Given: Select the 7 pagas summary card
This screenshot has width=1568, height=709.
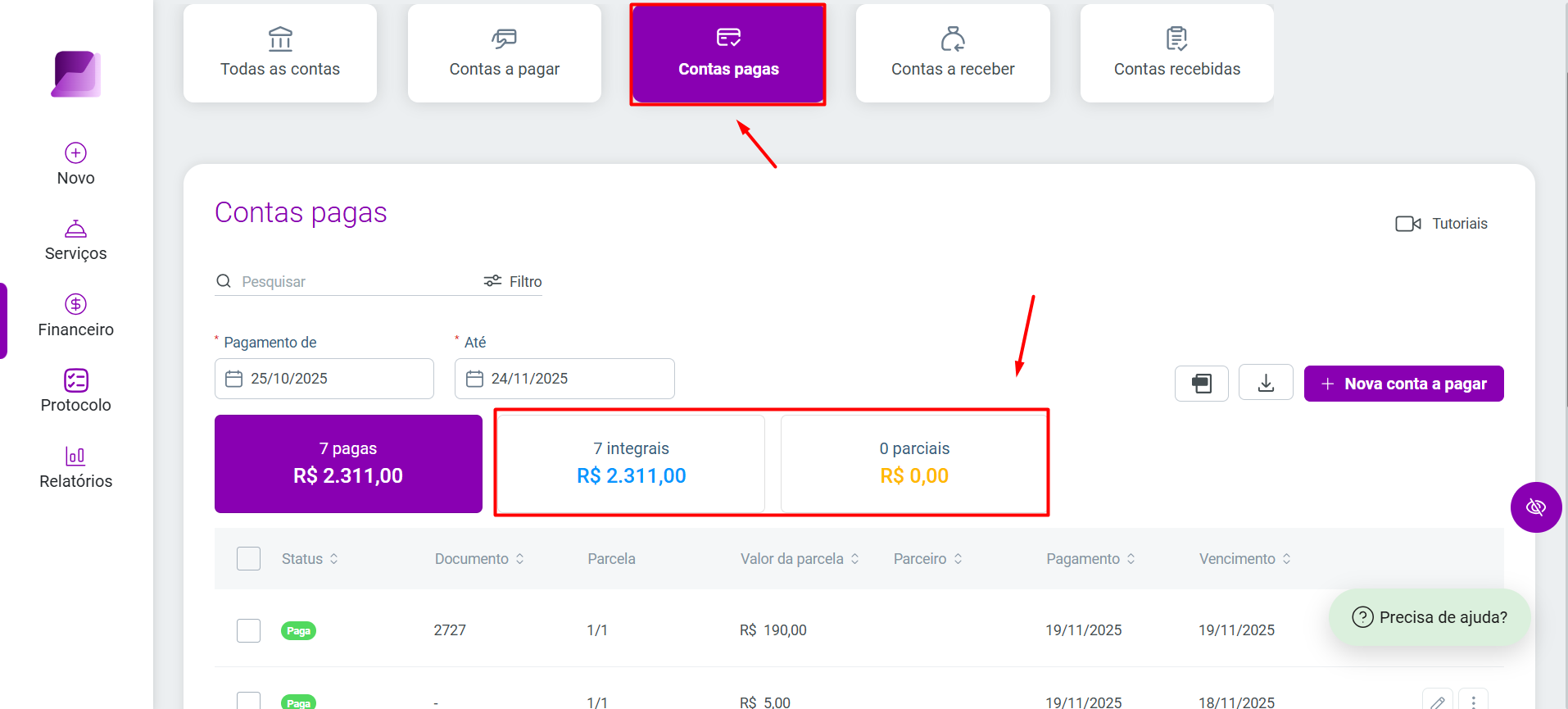Looking at the screenshot, I should (x=348, y=464).
